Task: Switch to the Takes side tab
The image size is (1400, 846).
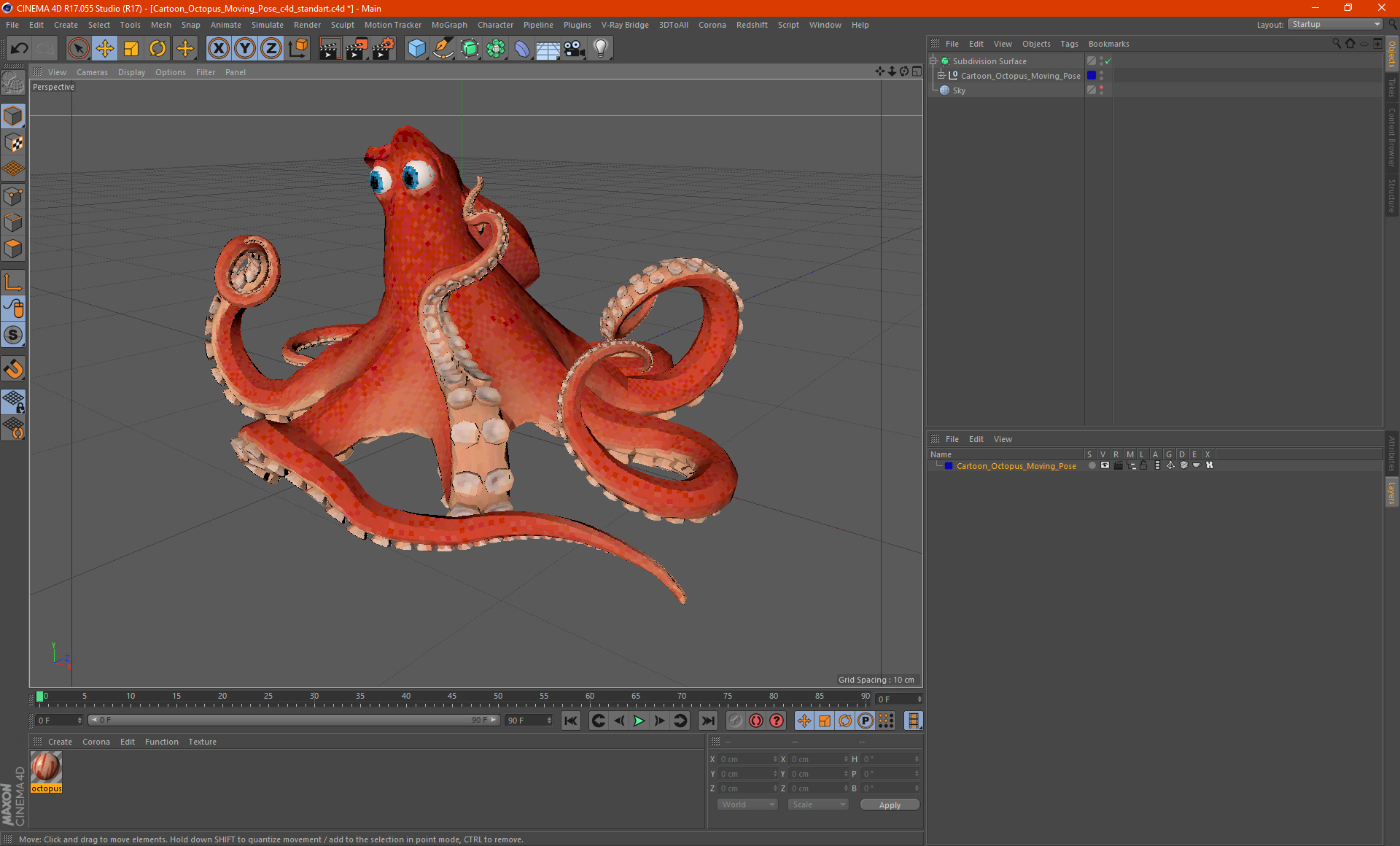Action: pyautogui.click(x=1392, y=88)
